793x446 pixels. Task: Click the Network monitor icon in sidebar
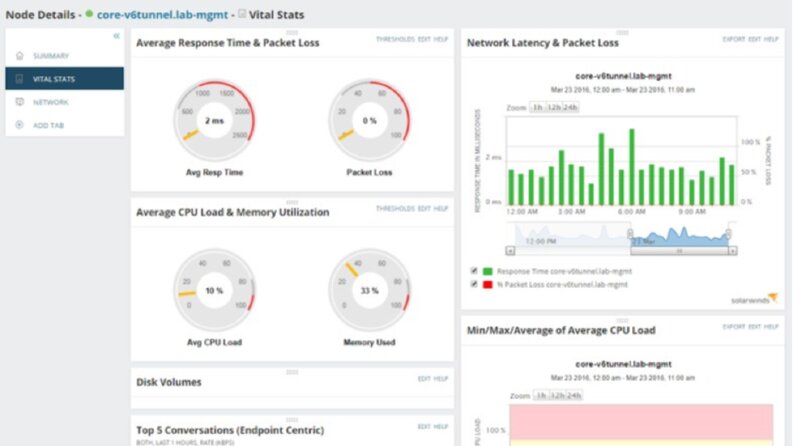pyautogui.click(x=20, y=102)
